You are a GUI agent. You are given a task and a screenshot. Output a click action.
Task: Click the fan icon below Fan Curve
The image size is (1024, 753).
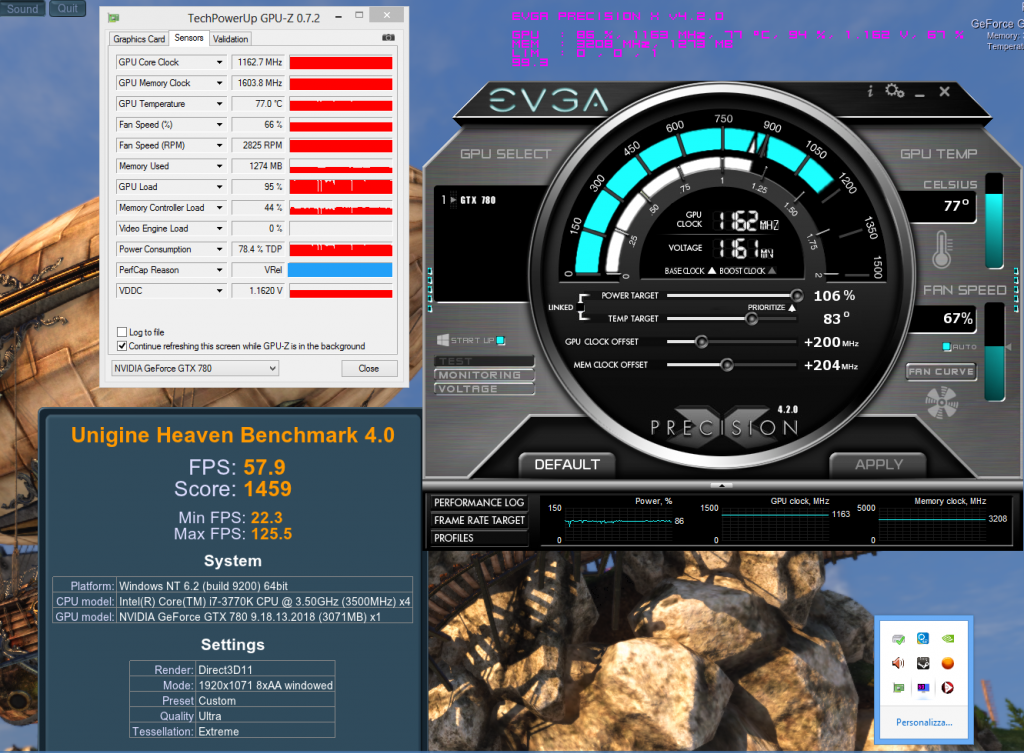click(939, 404)
